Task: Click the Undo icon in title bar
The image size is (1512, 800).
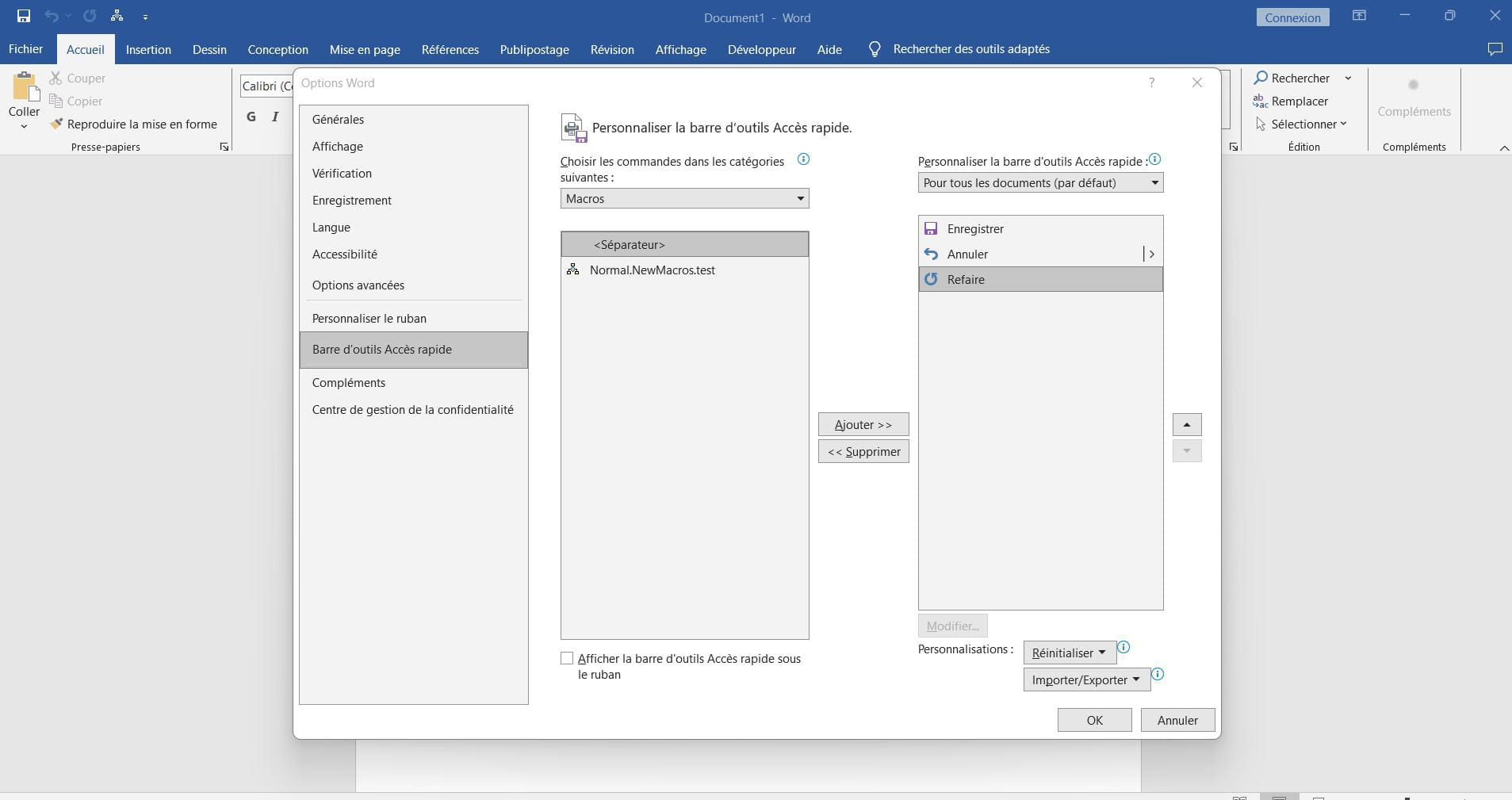Action: click(52, 17)
